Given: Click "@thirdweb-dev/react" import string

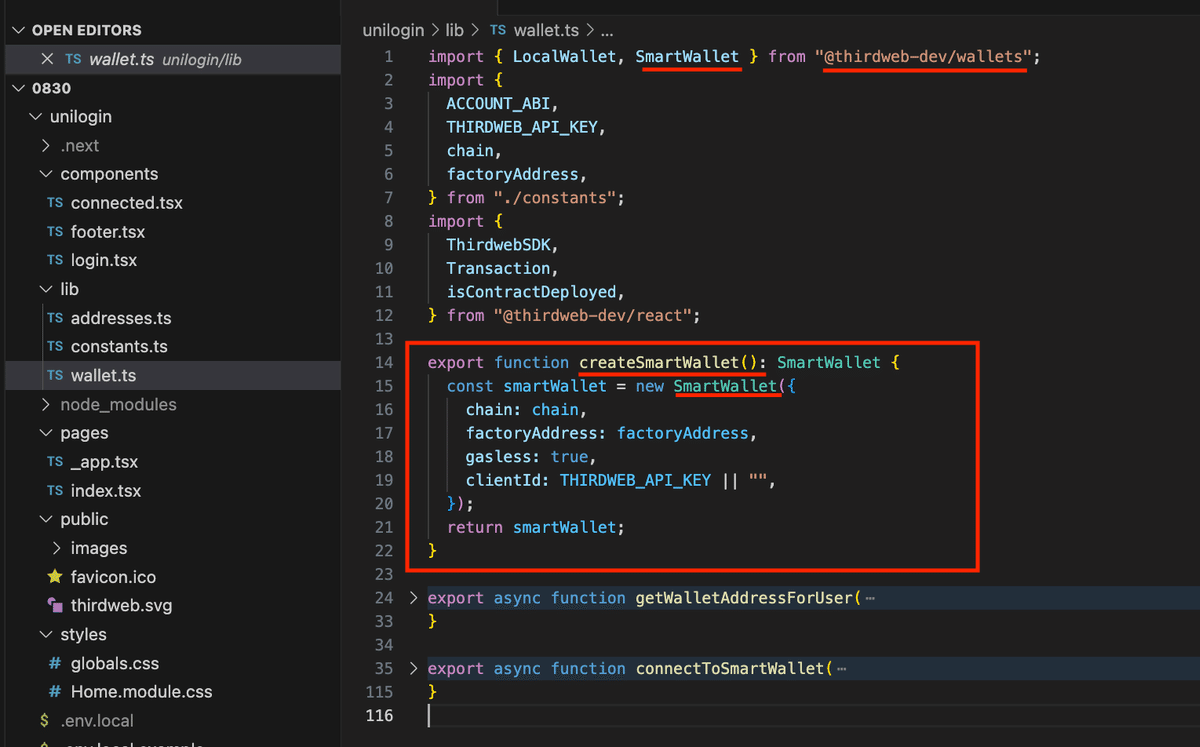Looking at the screenshot, I should [x=596, y=315].
